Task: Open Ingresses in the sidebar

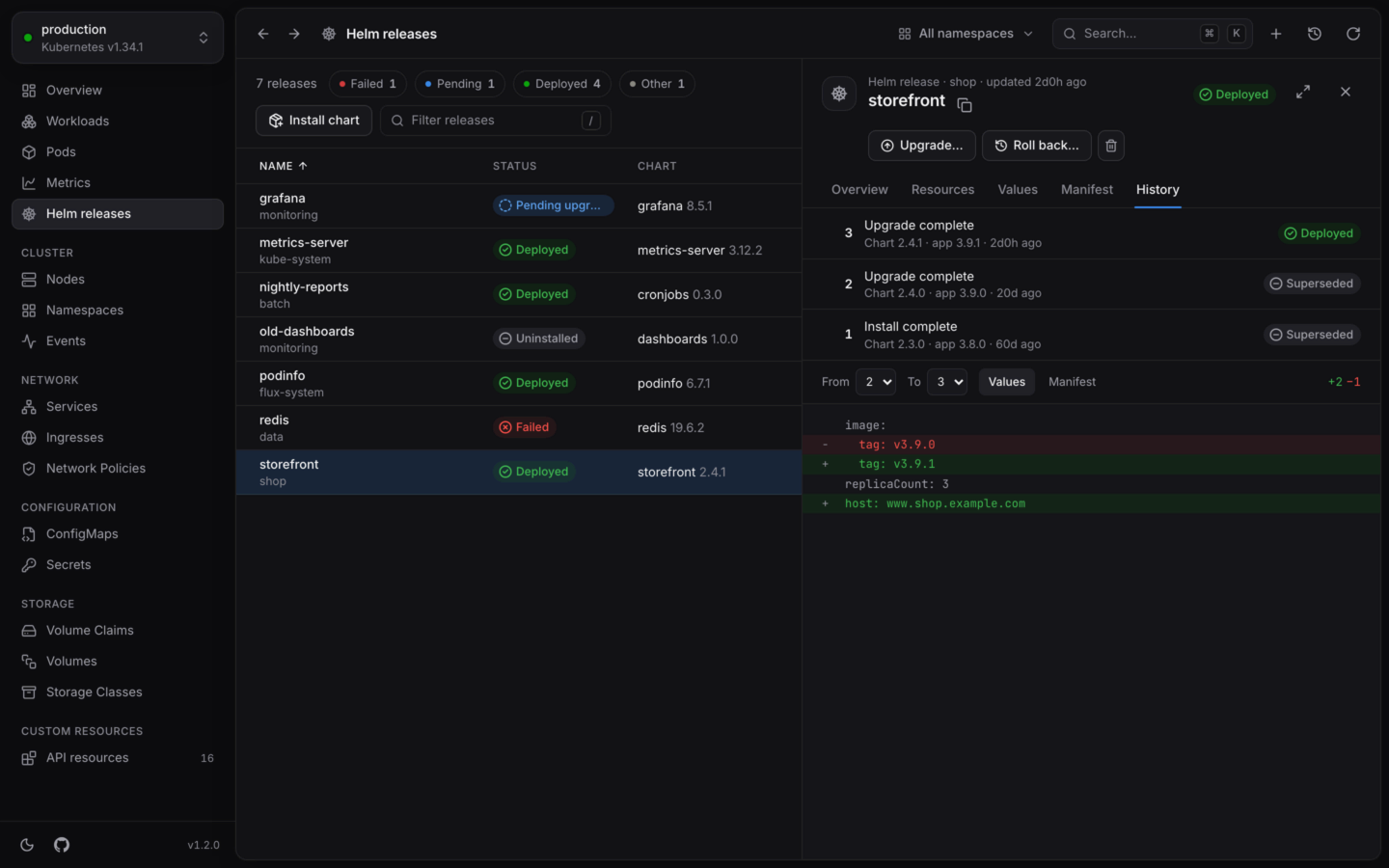Action: tap(118, 438)
